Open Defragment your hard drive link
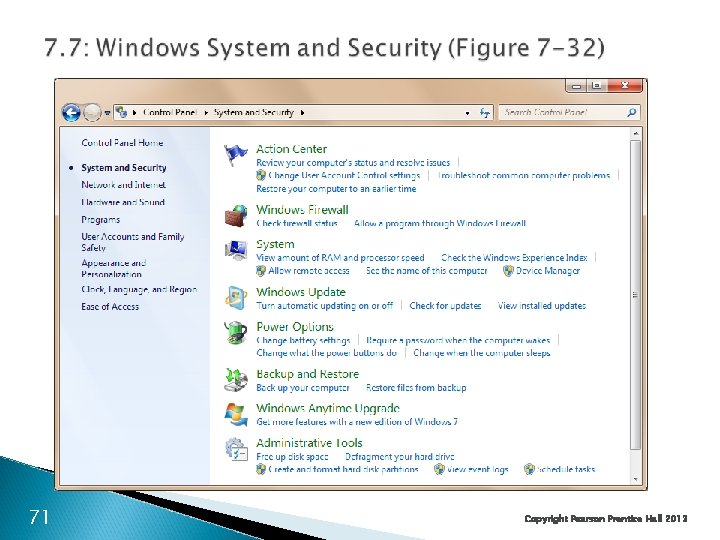This screenshot has width=720, height=540. pos(399,457)
